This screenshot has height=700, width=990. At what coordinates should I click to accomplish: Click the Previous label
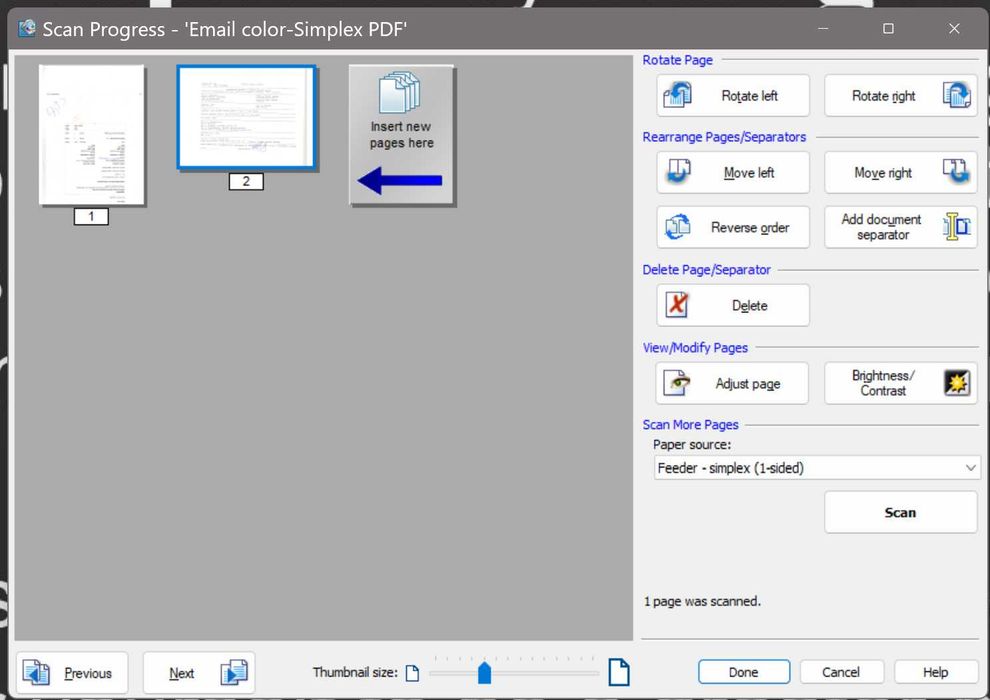coord(88,673)
